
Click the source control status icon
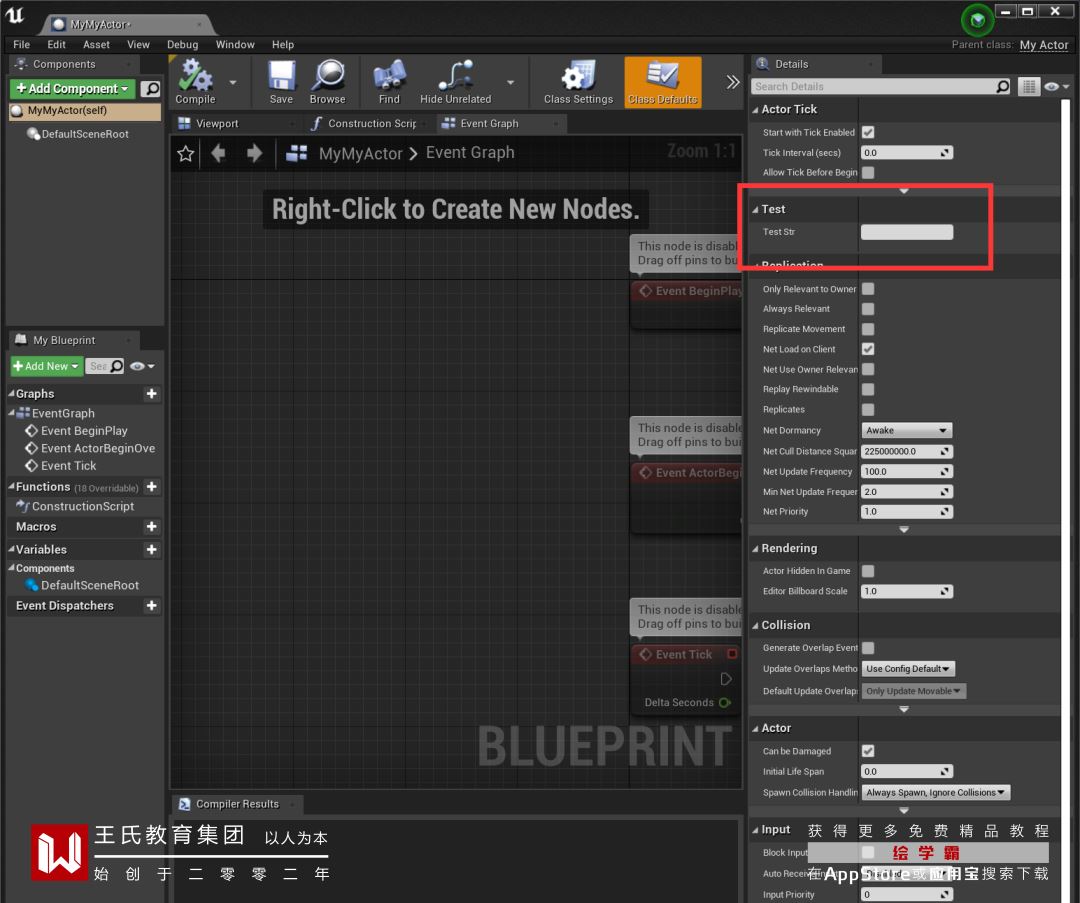[977, 20]
